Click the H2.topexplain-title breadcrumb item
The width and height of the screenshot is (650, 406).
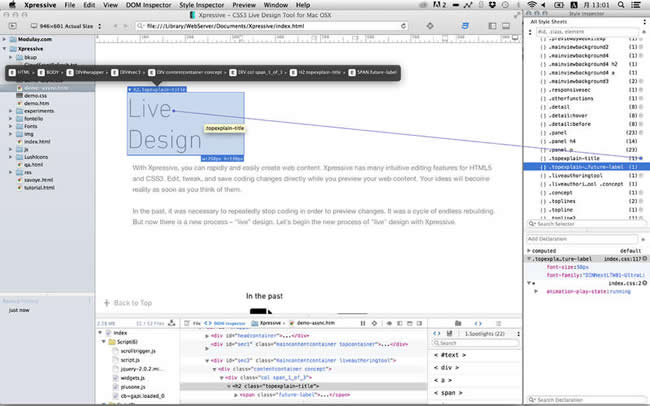point(315,73)
